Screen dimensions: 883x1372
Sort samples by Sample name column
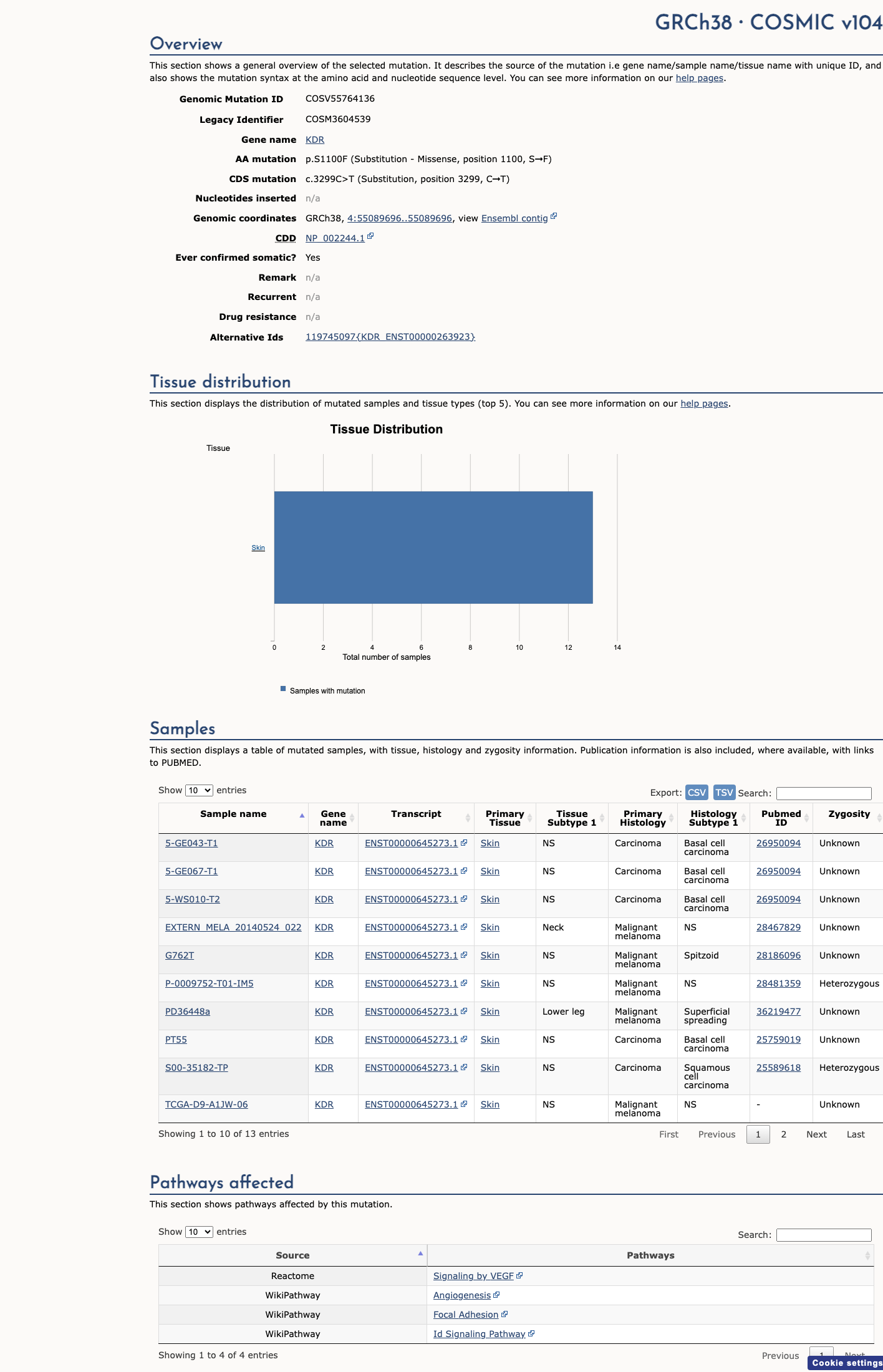click(233, 818)
